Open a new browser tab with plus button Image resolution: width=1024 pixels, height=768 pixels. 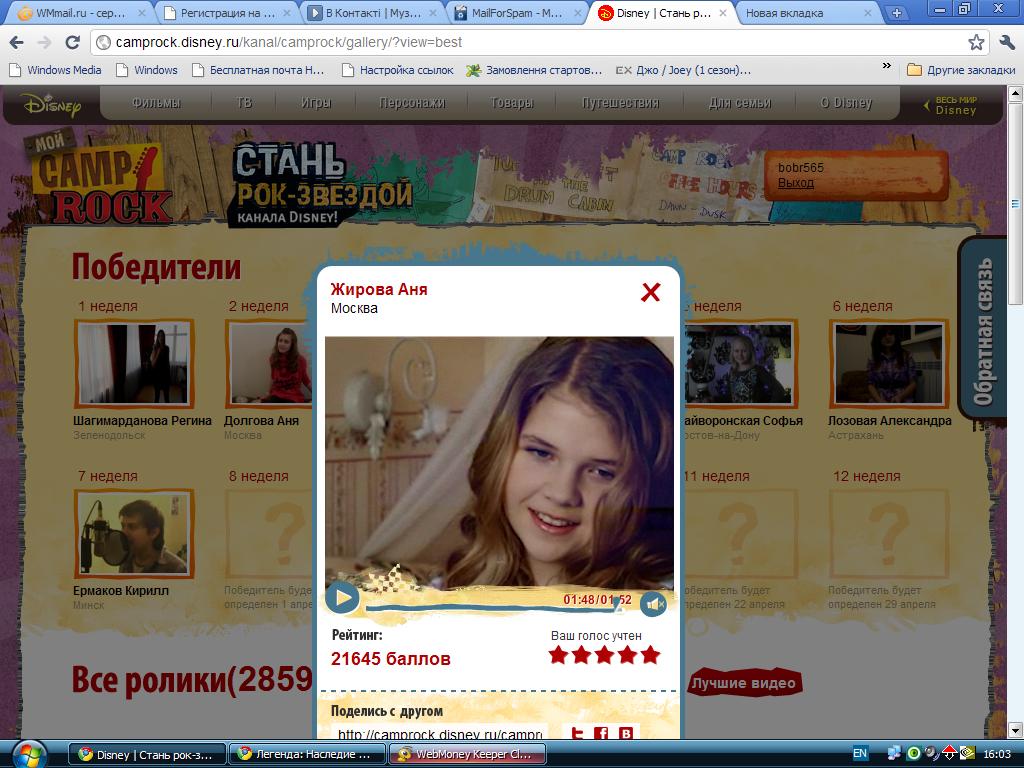tap(897, 12)
